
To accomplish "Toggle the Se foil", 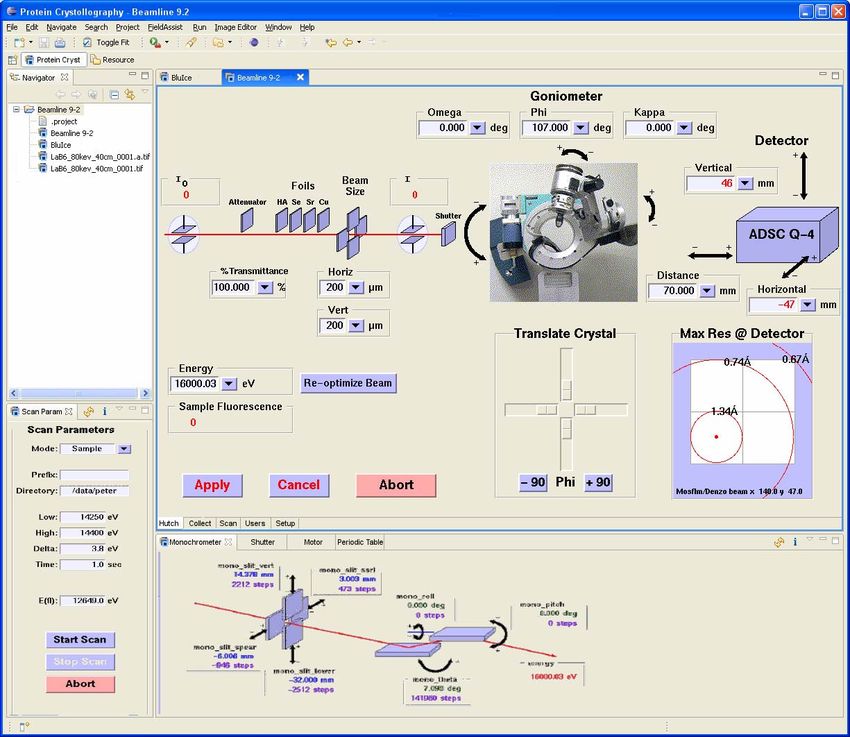I will click(x=295, y=220).
